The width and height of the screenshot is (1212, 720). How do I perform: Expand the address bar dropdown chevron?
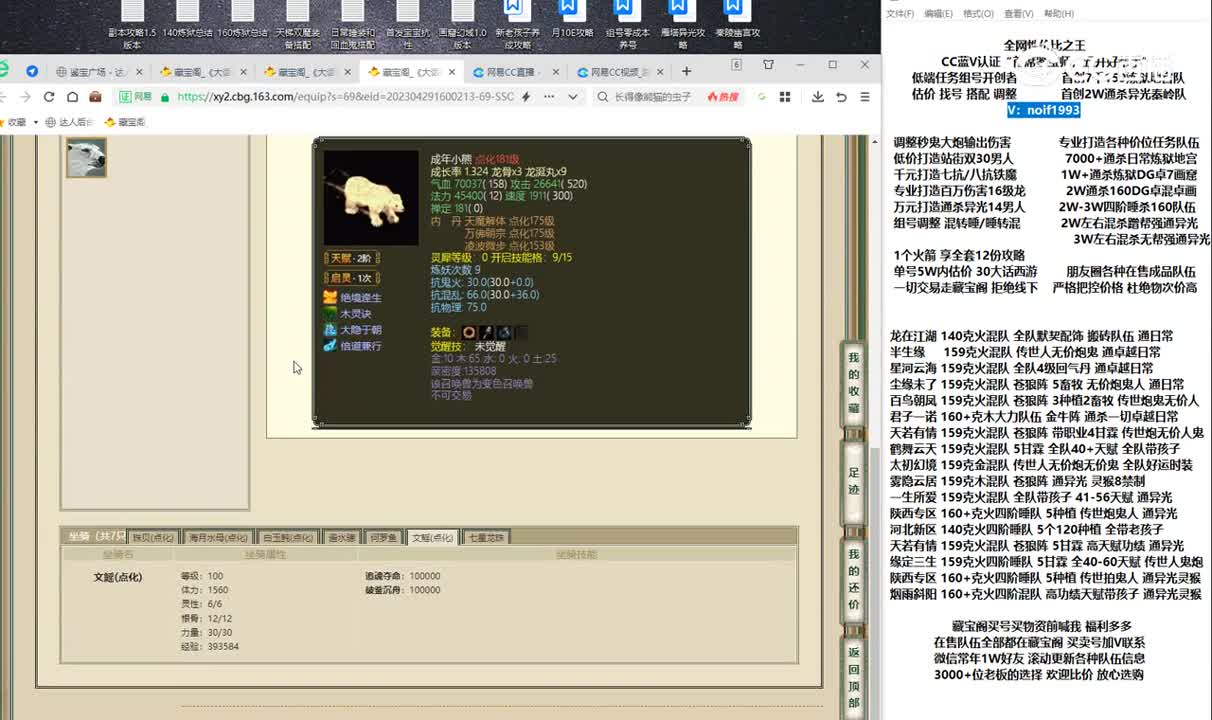point(572,97)
